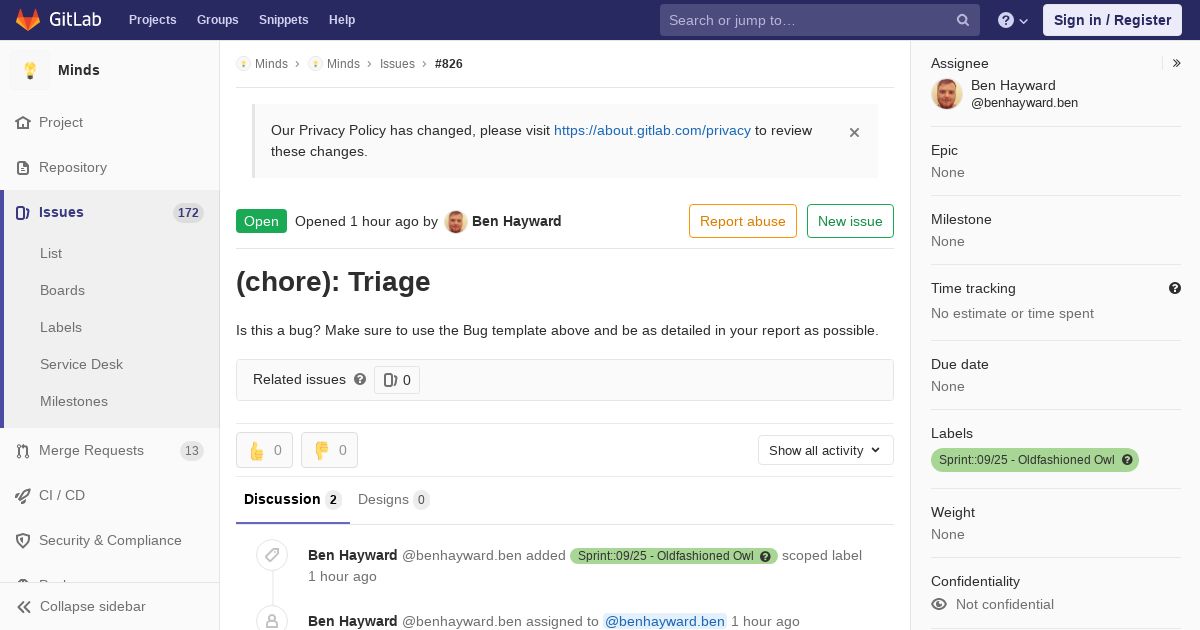Click the Not confidential eye icon
The width and height of the screenshot is (1200, 630).
(x=939, y=604)
